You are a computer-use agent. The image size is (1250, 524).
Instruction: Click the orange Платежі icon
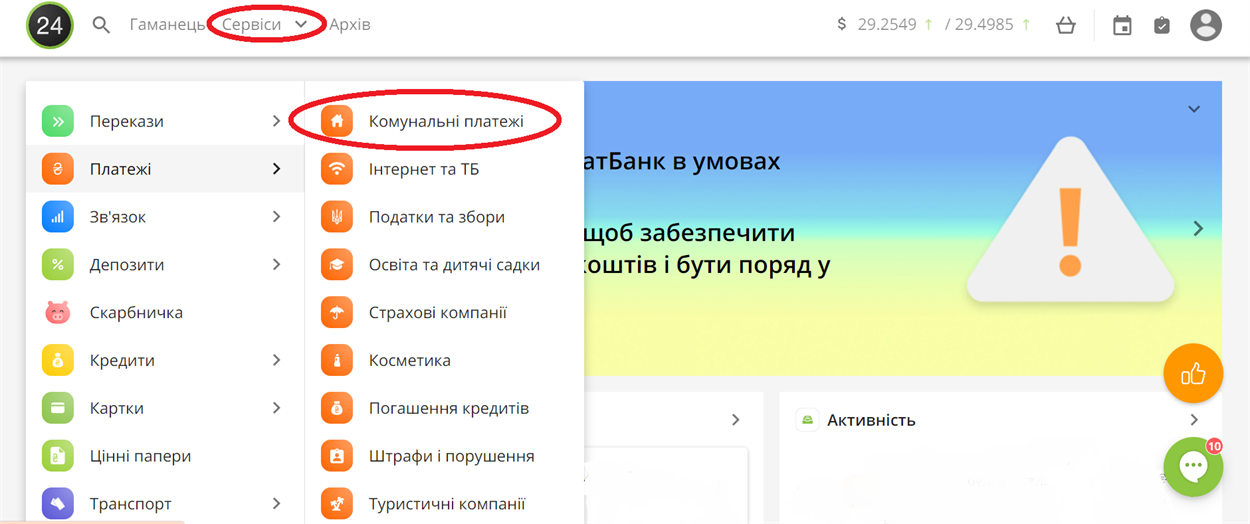pos(58,169)
